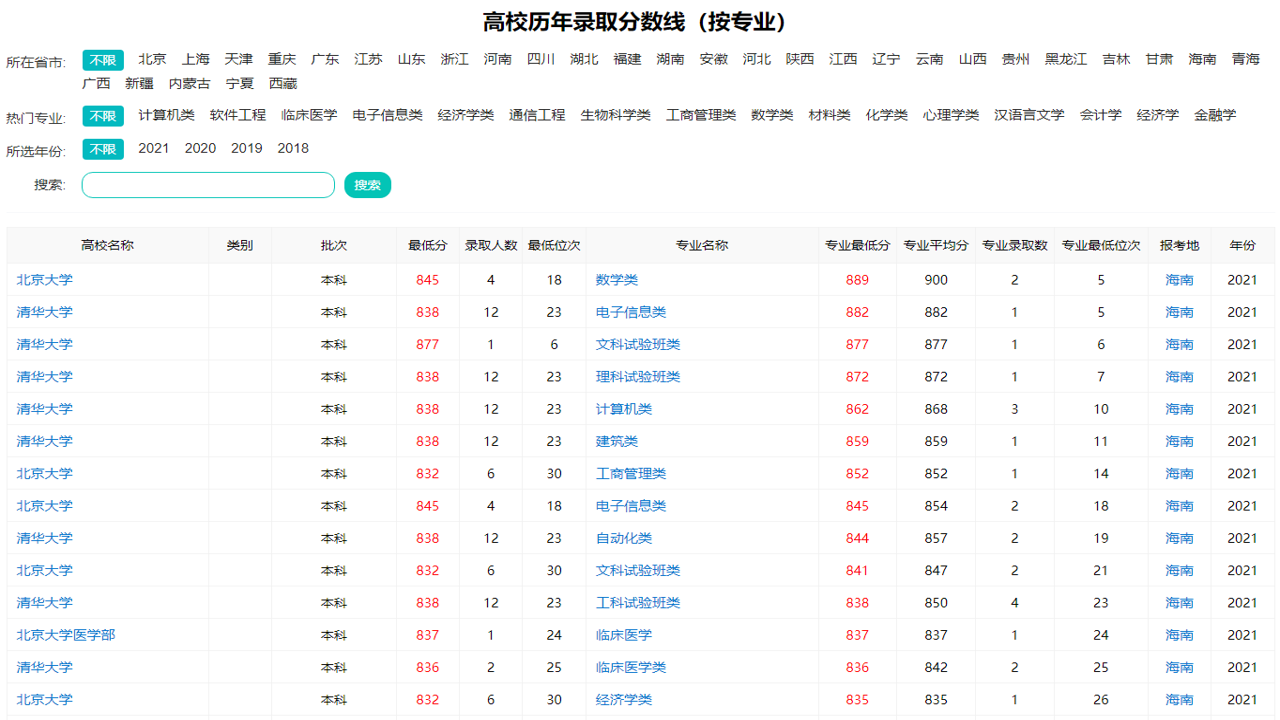
Task: Click the 高校名称 column header
Action: coord(107,245)
